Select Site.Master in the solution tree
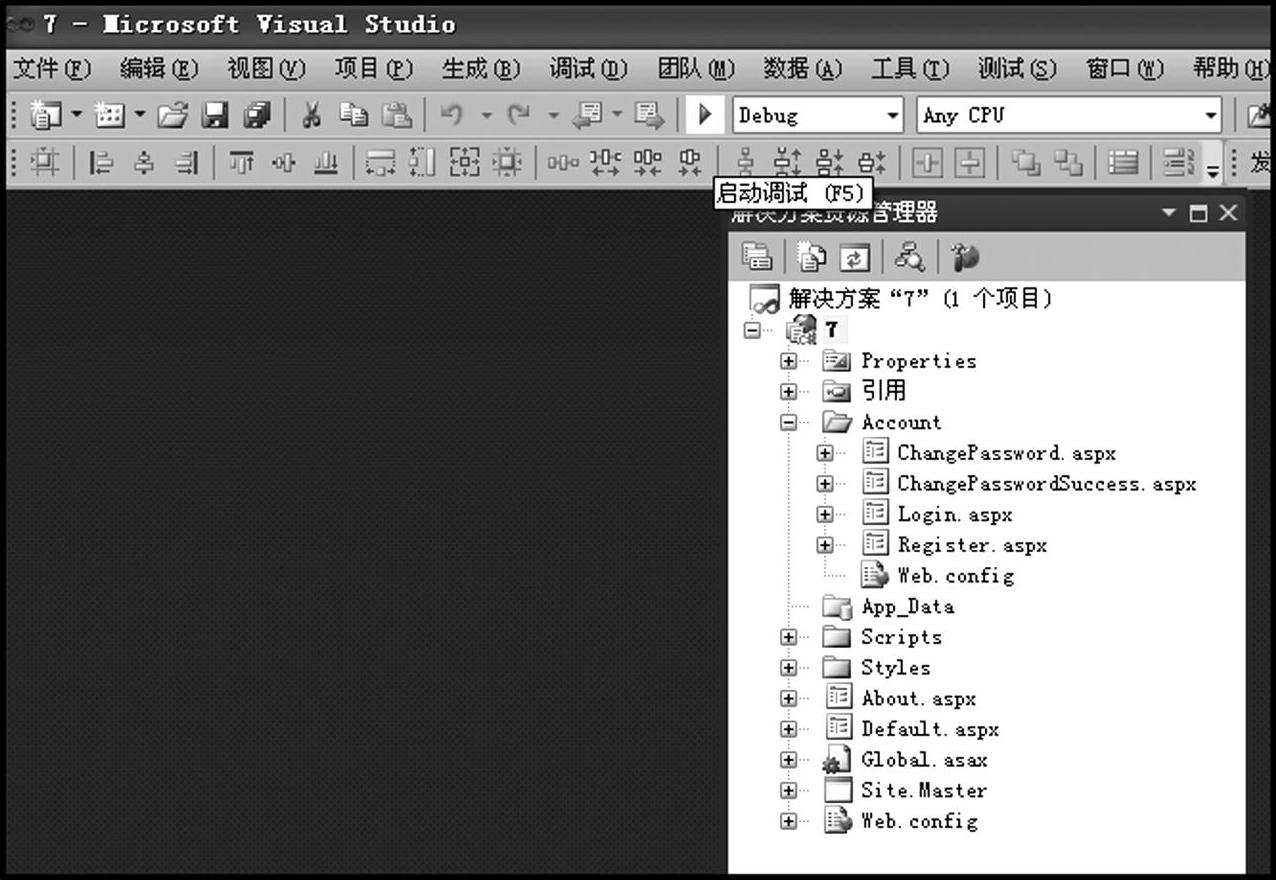 [924, 790]
